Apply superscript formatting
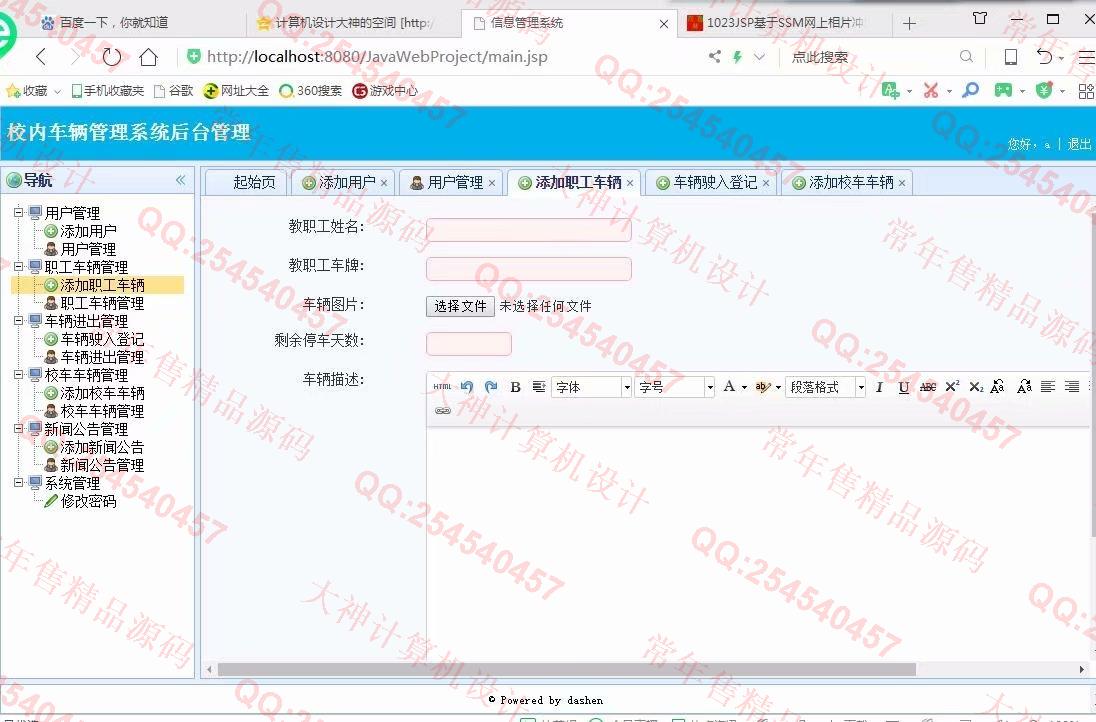The width and height of the screenshot is (1096, 722). [952, 387]
